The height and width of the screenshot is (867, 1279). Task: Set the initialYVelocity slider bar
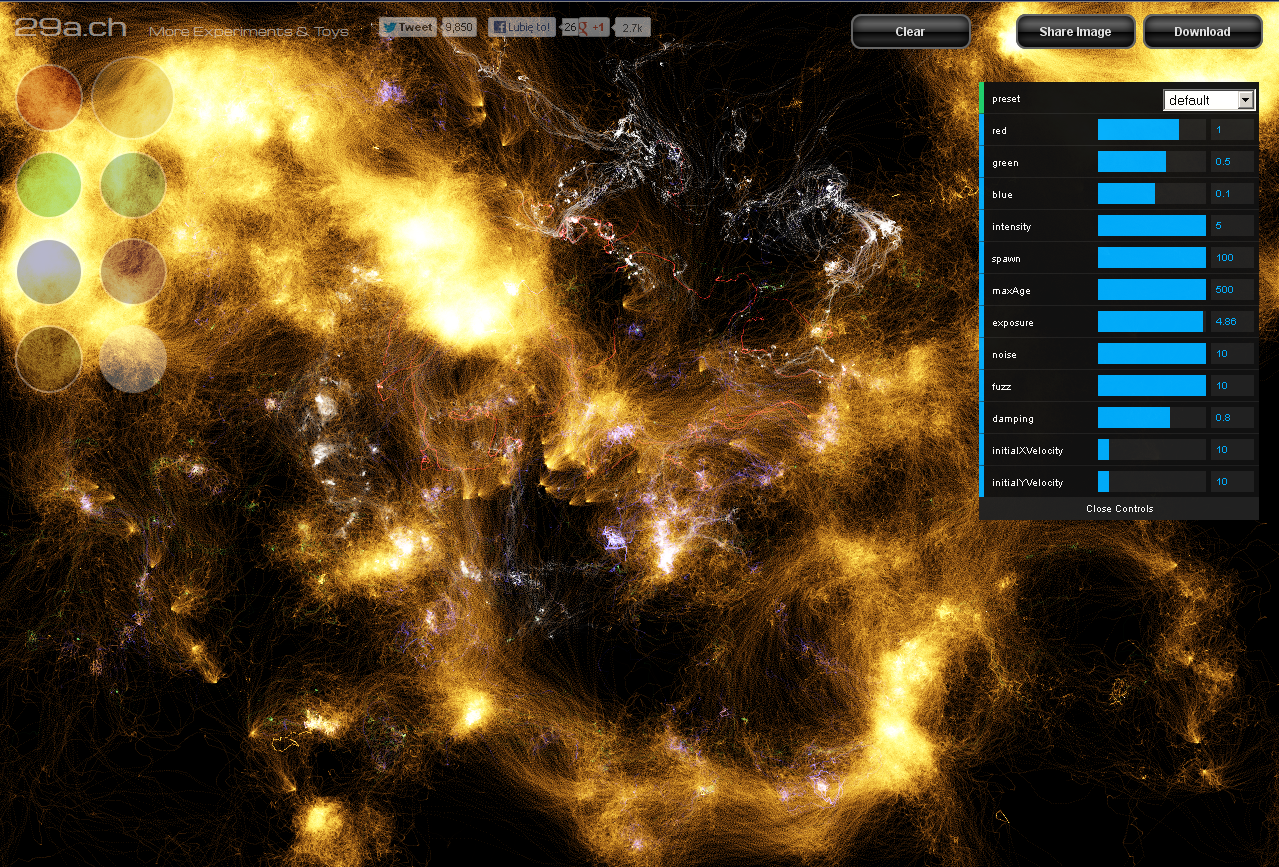click(1152, 482)
